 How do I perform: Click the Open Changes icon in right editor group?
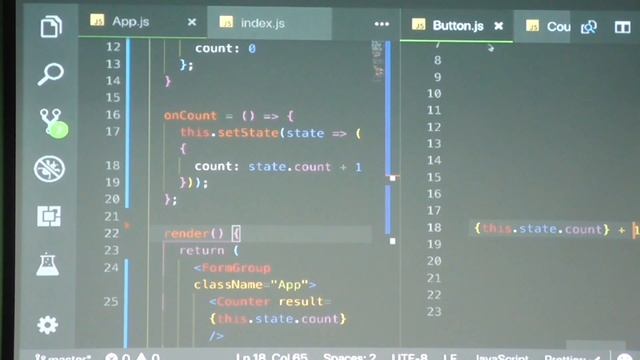tap(589, 27)
